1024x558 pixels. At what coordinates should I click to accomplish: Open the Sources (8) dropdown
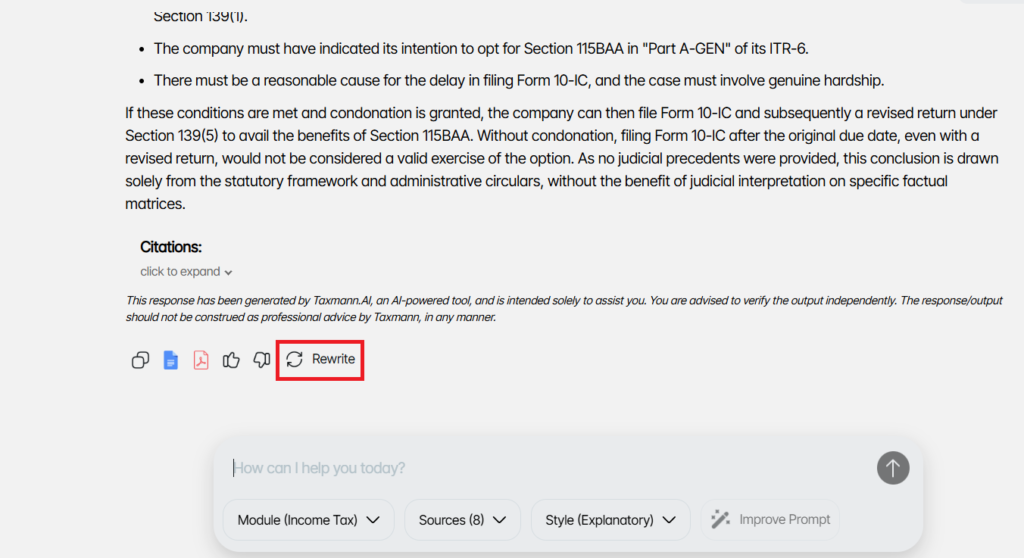point(462,520)
